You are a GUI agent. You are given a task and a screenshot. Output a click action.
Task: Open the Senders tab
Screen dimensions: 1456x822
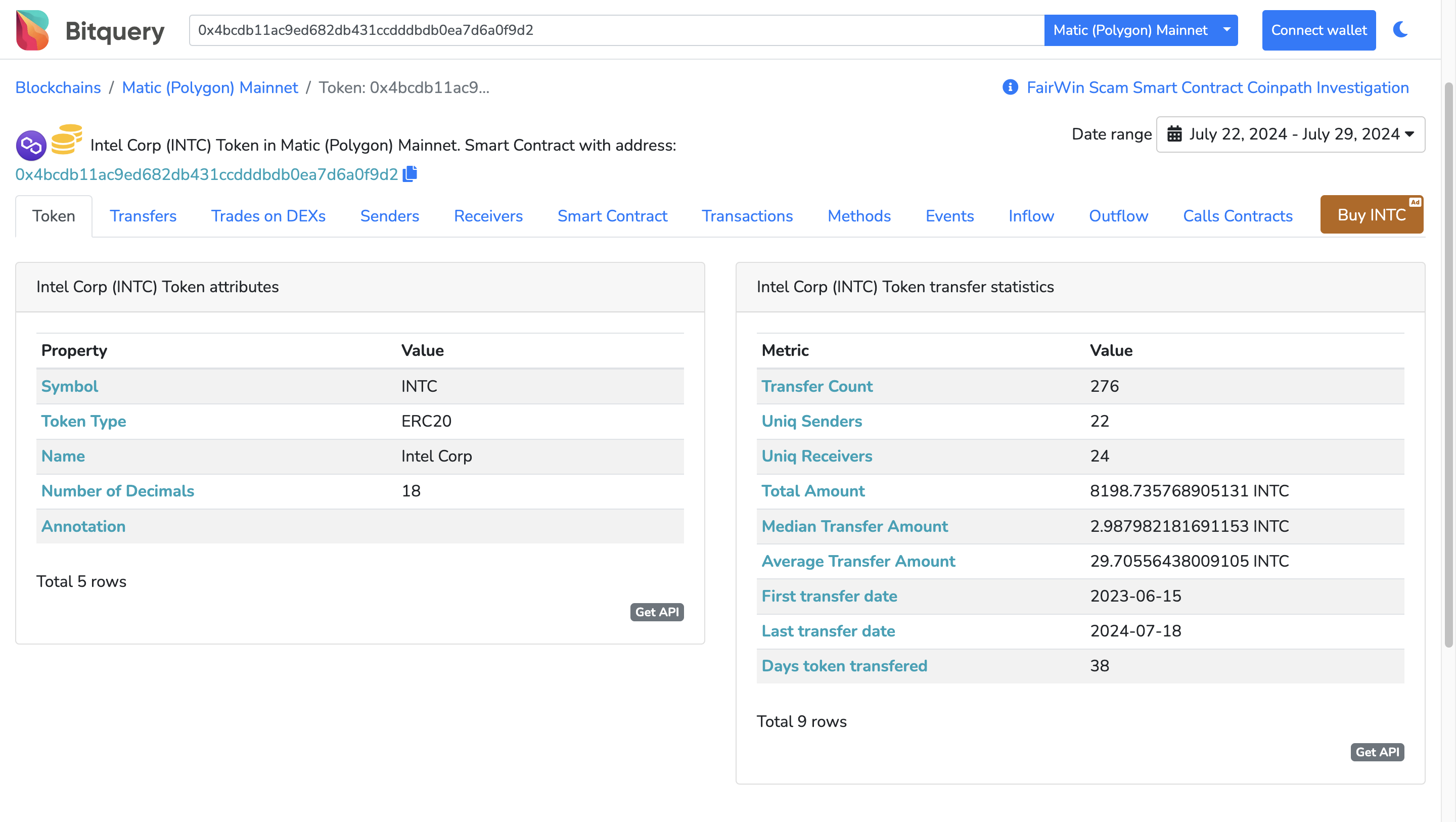tap(389, 216)
